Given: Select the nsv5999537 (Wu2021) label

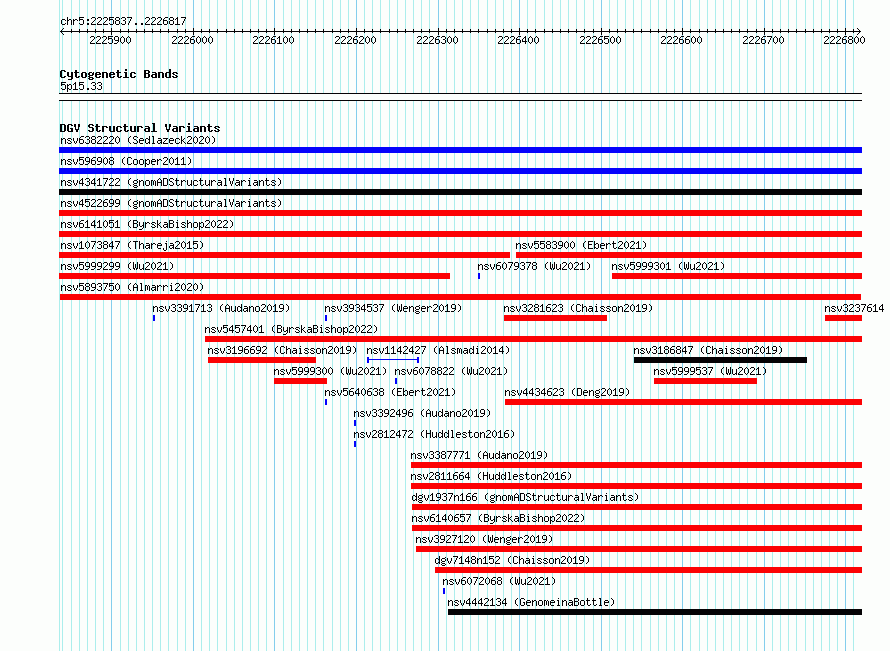Looking at the screenshot, I should [710, 371].
